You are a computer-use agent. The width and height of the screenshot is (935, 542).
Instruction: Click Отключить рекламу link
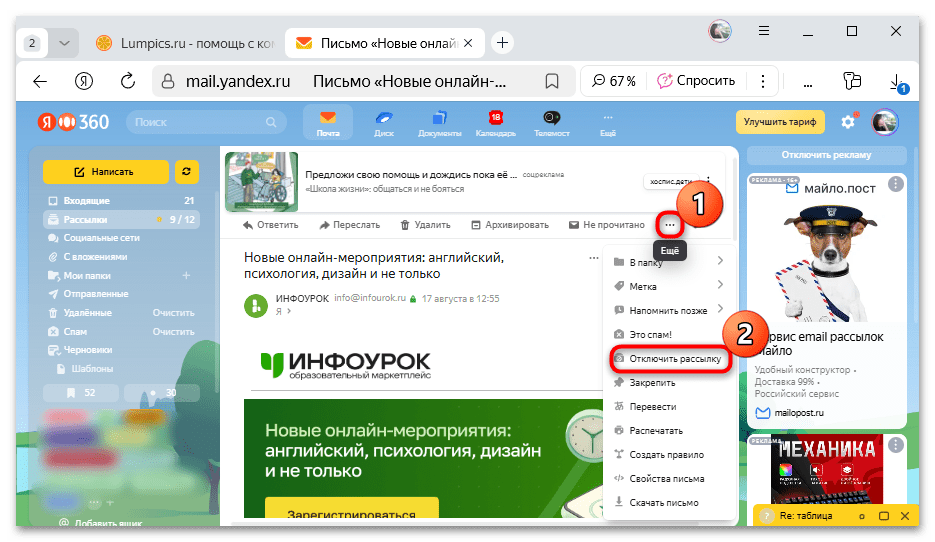click(826, 155)
